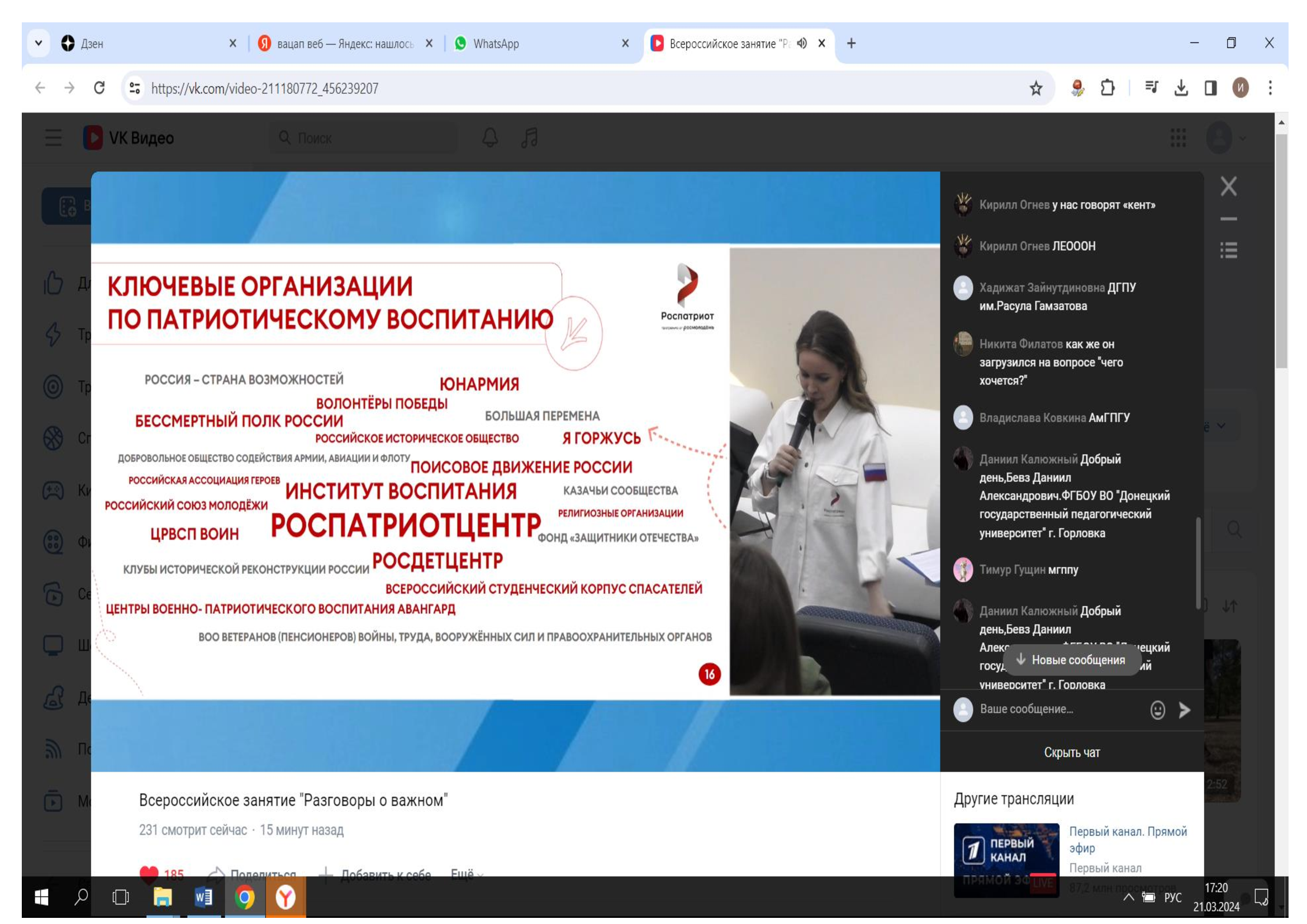Open the emoji picker in chat input

click(x=1157, y=709)
